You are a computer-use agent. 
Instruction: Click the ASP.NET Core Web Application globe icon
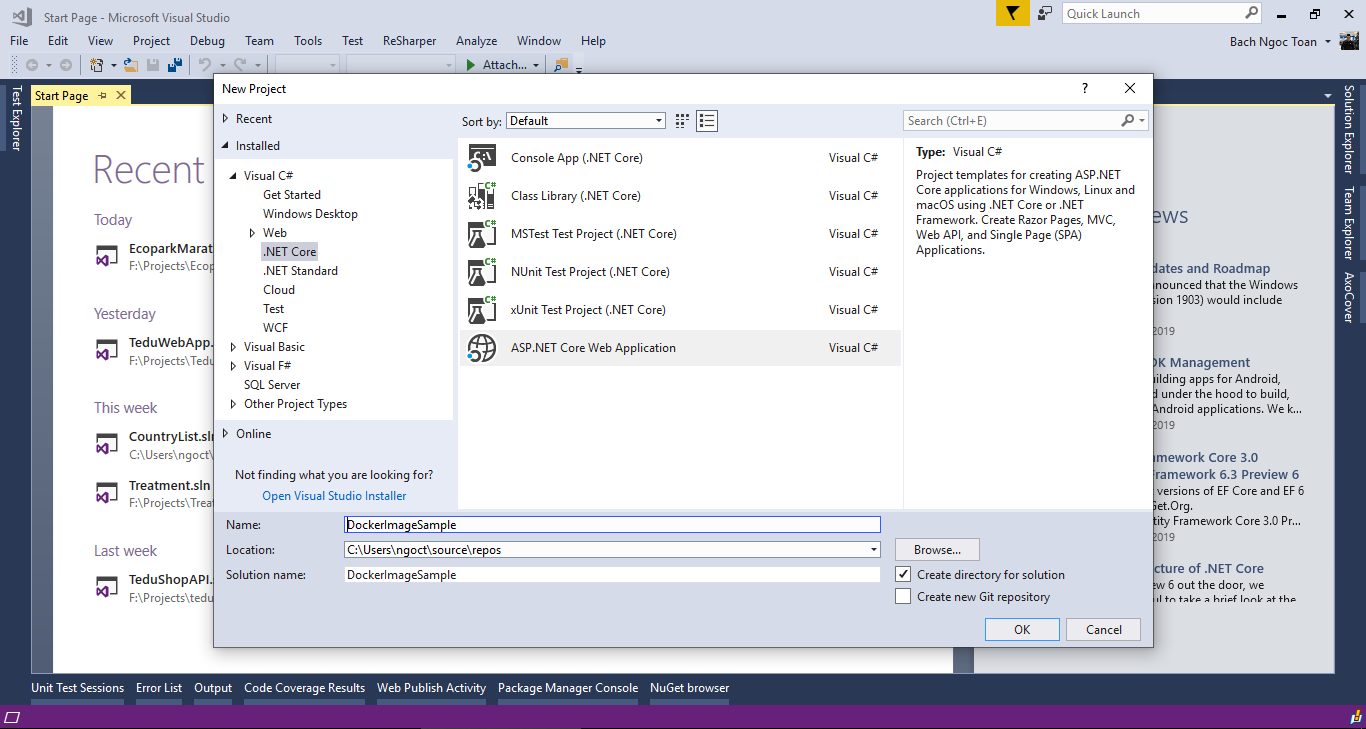point(482,348)
